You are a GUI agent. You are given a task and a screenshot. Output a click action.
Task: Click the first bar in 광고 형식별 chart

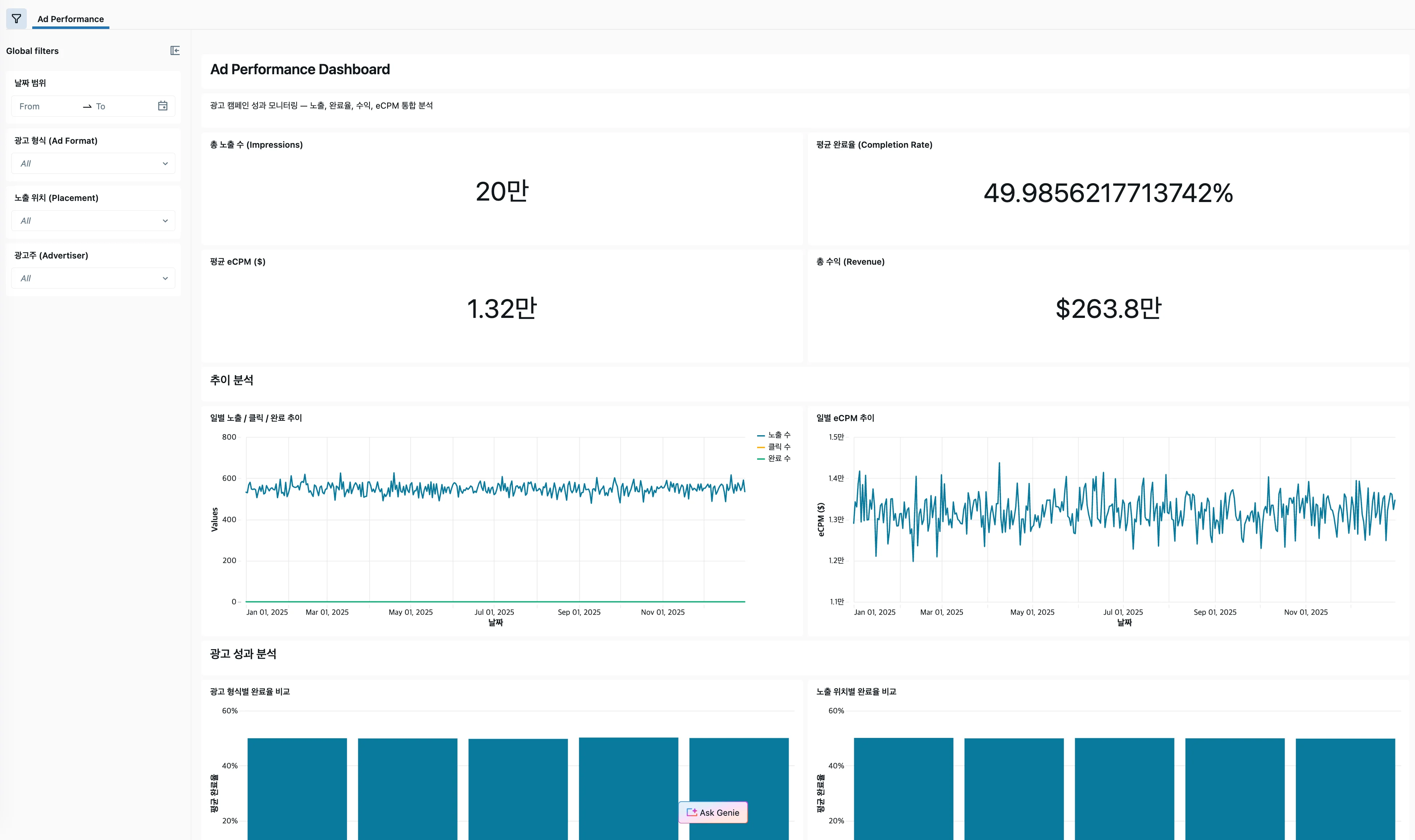coord(297,789)
